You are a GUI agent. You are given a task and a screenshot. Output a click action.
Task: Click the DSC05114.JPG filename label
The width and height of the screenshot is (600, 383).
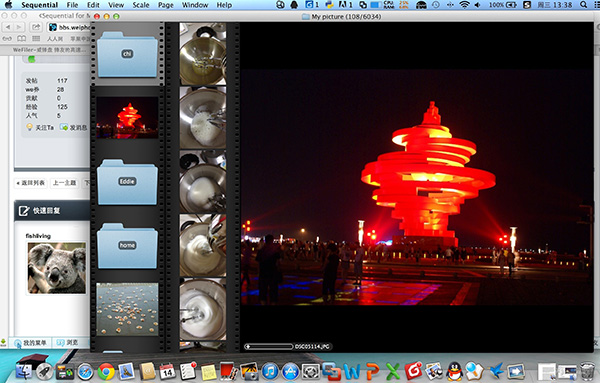tap(312, 347)
